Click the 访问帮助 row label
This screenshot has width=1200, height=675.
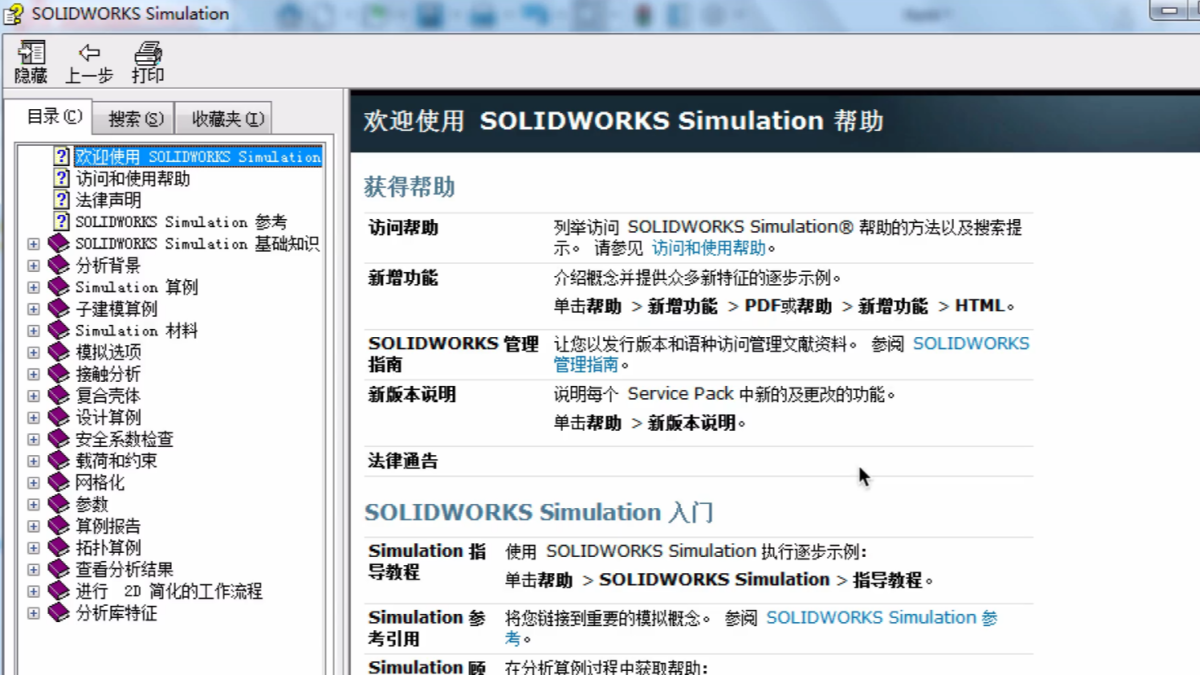(x=403, y=228)
